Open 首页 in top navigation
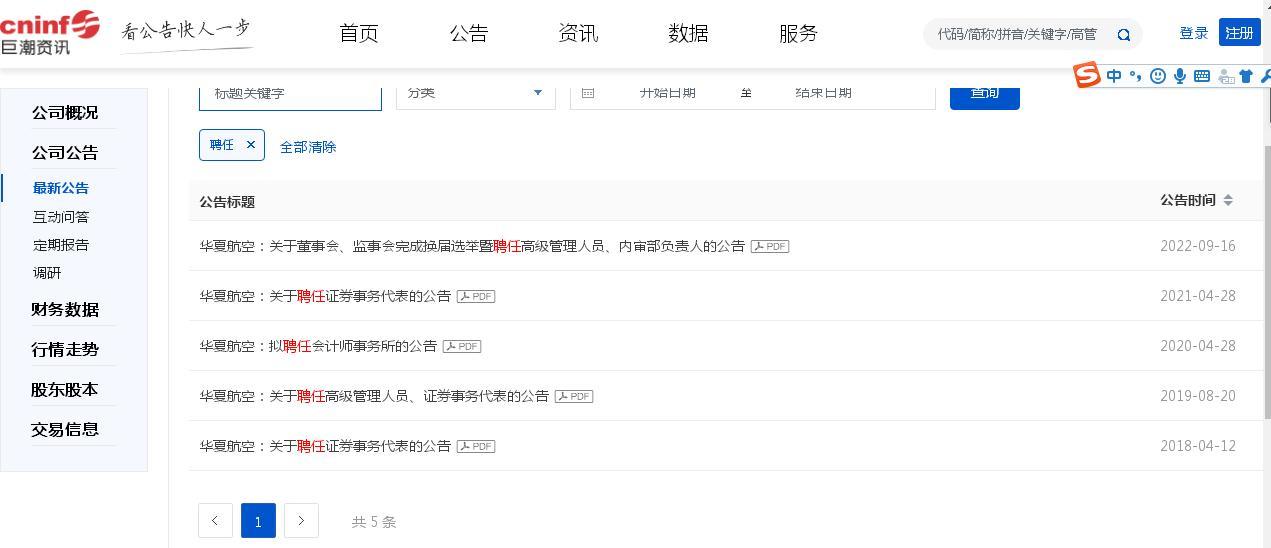Image resolution: width=1271 pixels, height=548 pixels. [x=359, y=33]
